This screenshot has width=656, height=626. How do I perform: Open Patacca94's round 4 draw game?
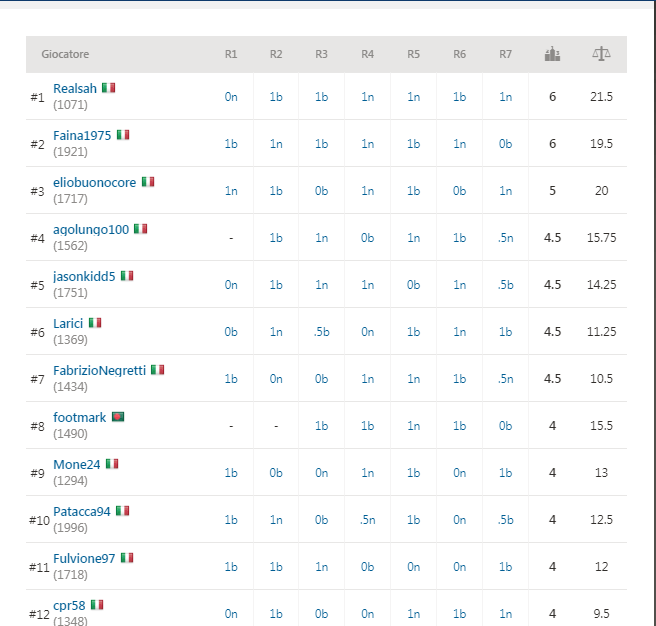(367, 520)
